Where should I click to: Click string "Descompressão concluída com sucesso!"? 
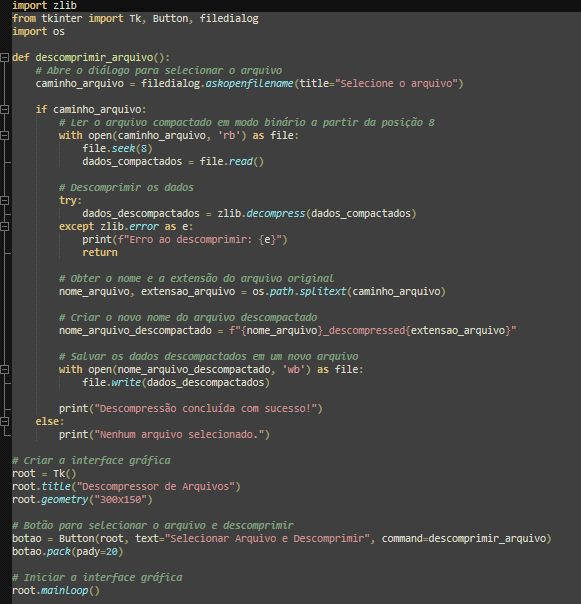click(x=206, y=408)
